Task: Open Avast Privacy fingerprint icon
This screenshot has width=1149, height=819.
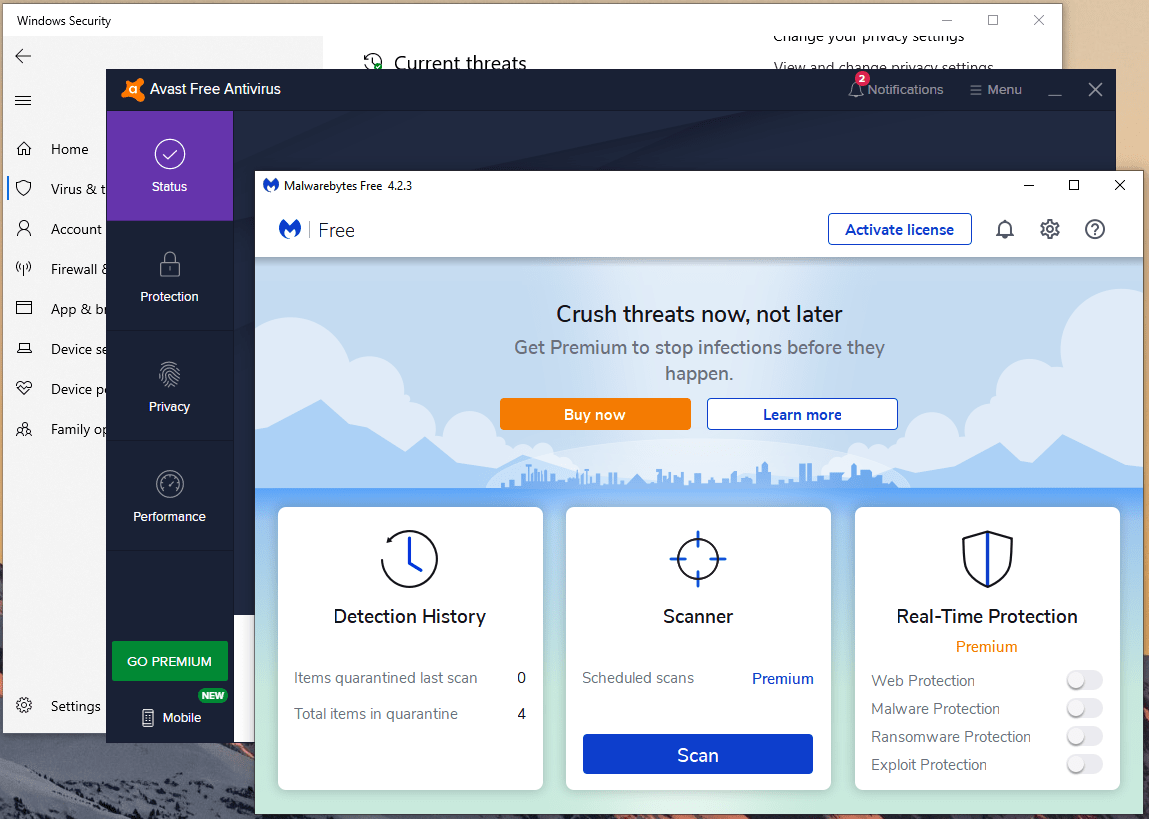Action: pyautogui.click(x=169, y=374)
